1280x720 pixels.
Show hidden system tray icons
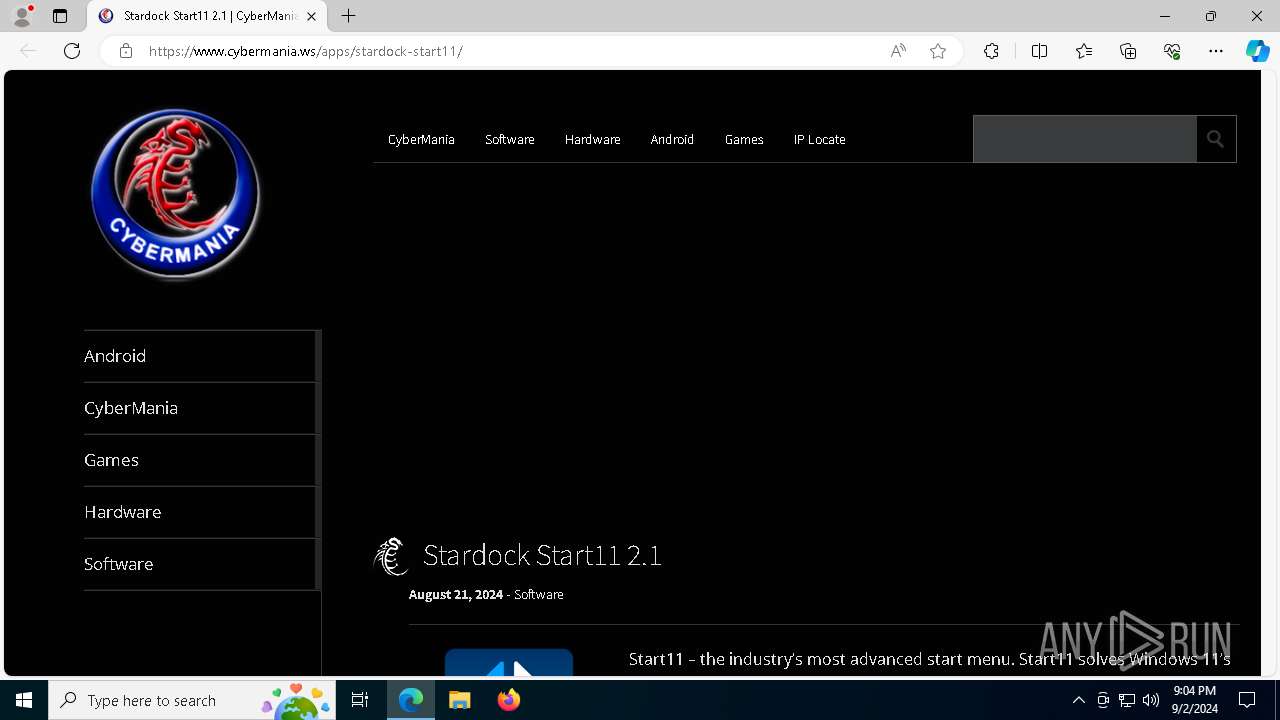point(1078,700)
